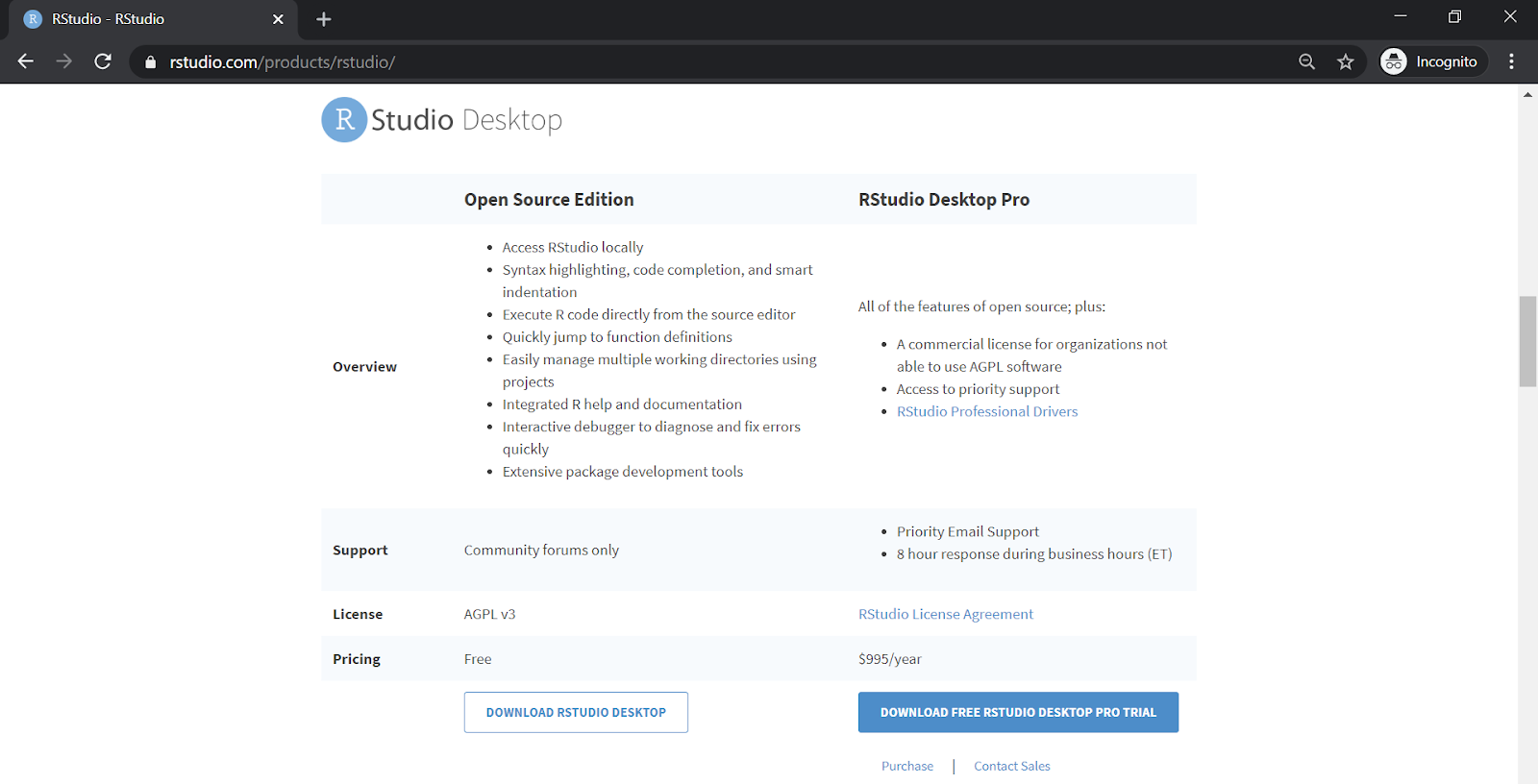Click the RStudio favicon in the tab

click(33, 19)
